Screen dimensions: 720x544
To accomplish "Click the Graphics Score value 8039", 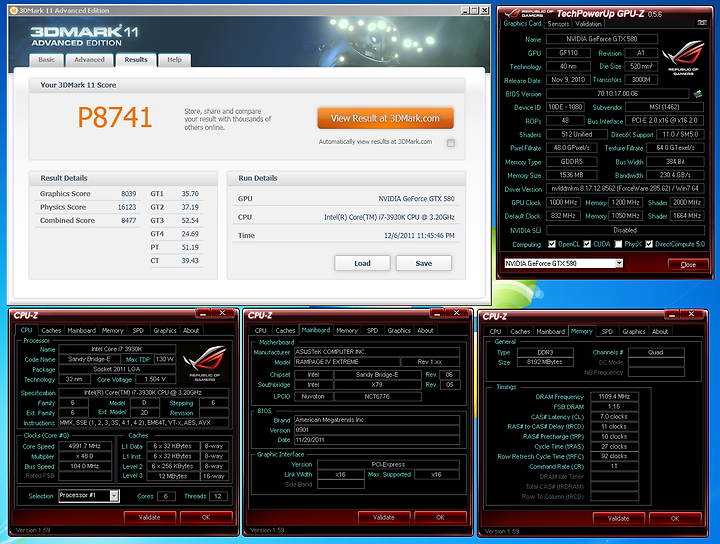I will click(x=129, y=194).
